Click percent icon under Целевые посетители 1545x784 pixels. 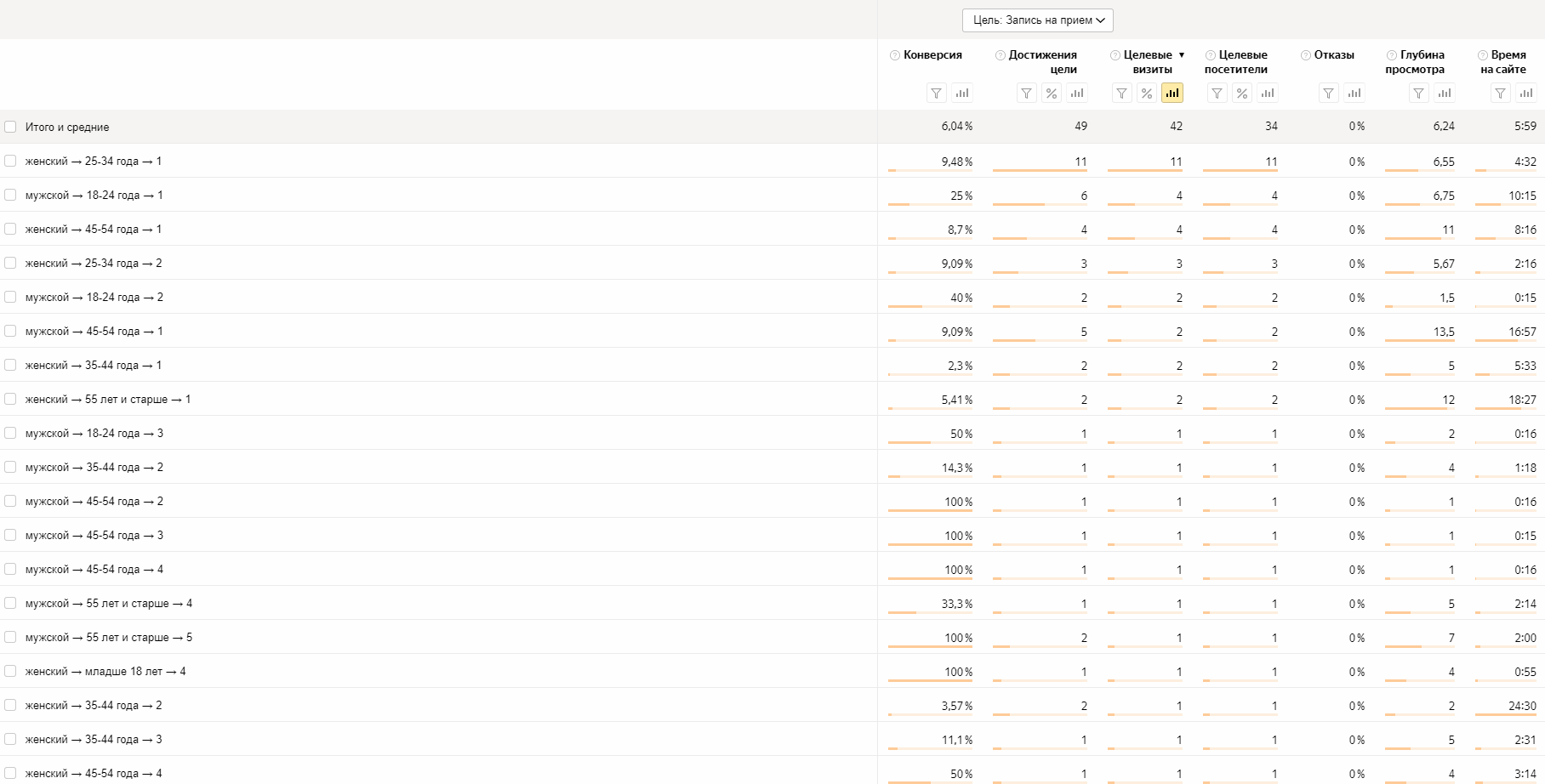pos(1242,94)
